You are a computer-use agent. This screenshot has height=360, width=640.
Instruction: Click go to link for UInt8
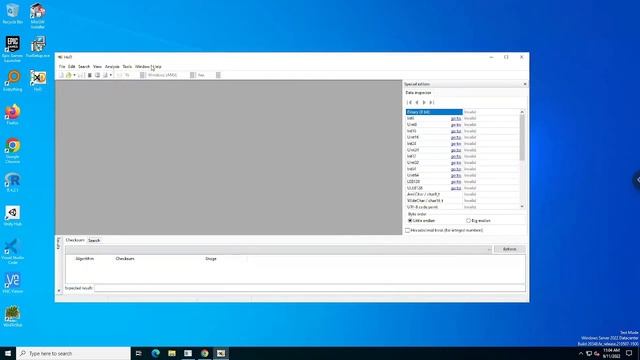pos(456,124)
